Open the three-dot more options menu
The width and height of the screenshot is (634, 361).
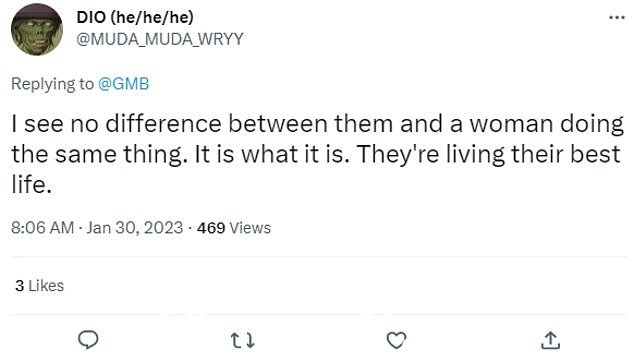(617, 17)
